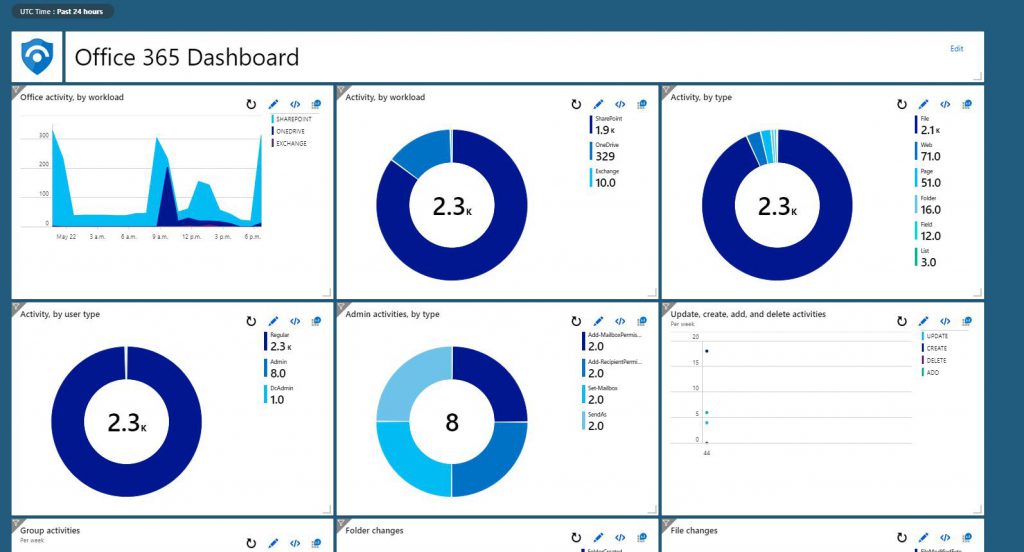Screen dimensions: 1024x552
Task: Edit the Update, create, add, delete activities tile
Action: click(x=923, y=321)
